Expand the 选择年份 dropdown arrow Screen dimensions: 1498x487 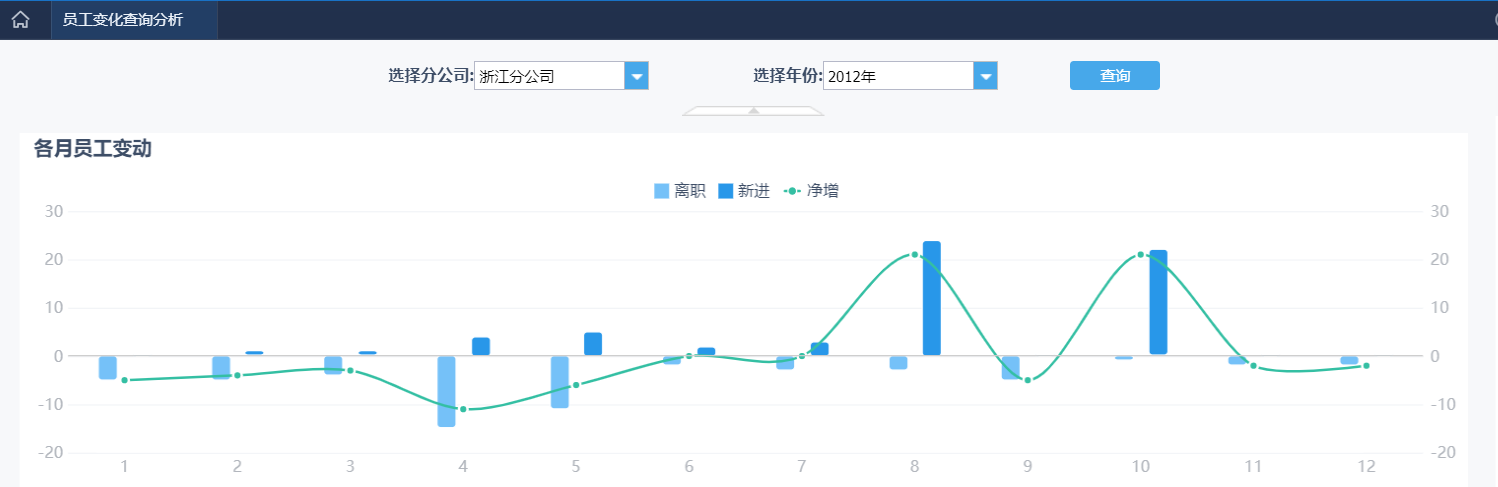click(986, 76)
